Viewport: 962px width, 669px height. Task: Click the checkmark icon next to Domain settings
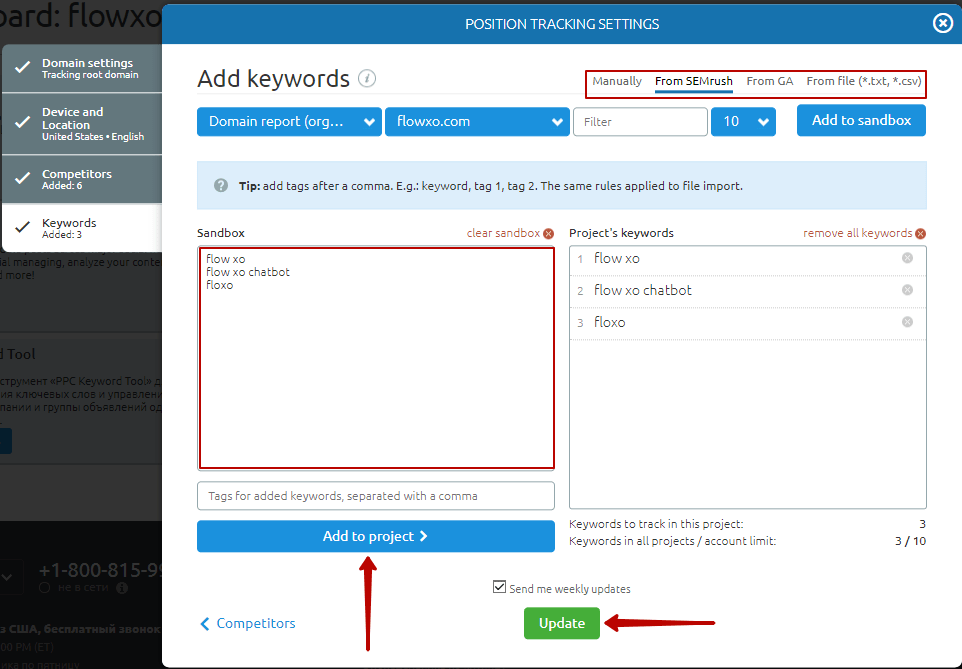tap(23, 68)
